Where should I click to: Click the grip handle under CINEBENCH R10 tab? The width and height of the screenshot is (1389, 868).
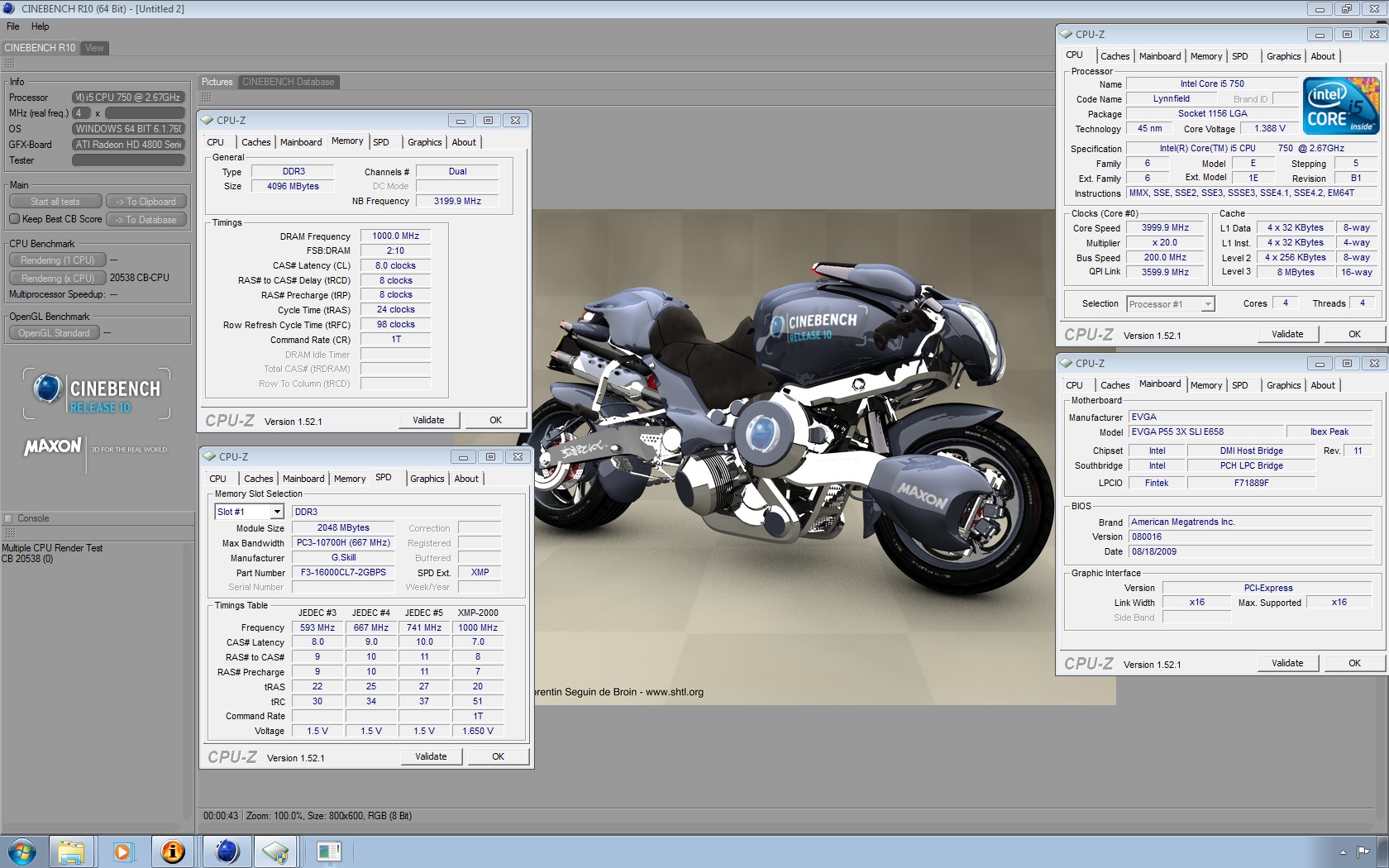click(x=10, y=64)
